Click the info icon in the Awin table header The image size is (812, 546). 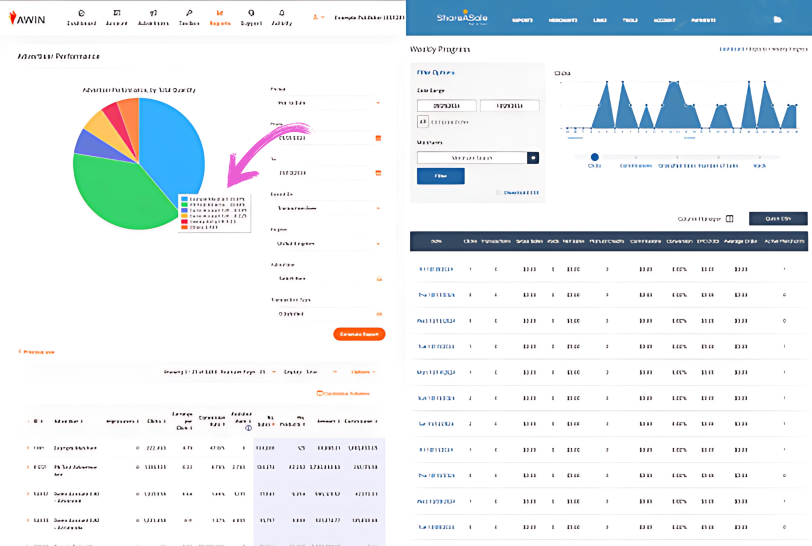coord(249,428)
